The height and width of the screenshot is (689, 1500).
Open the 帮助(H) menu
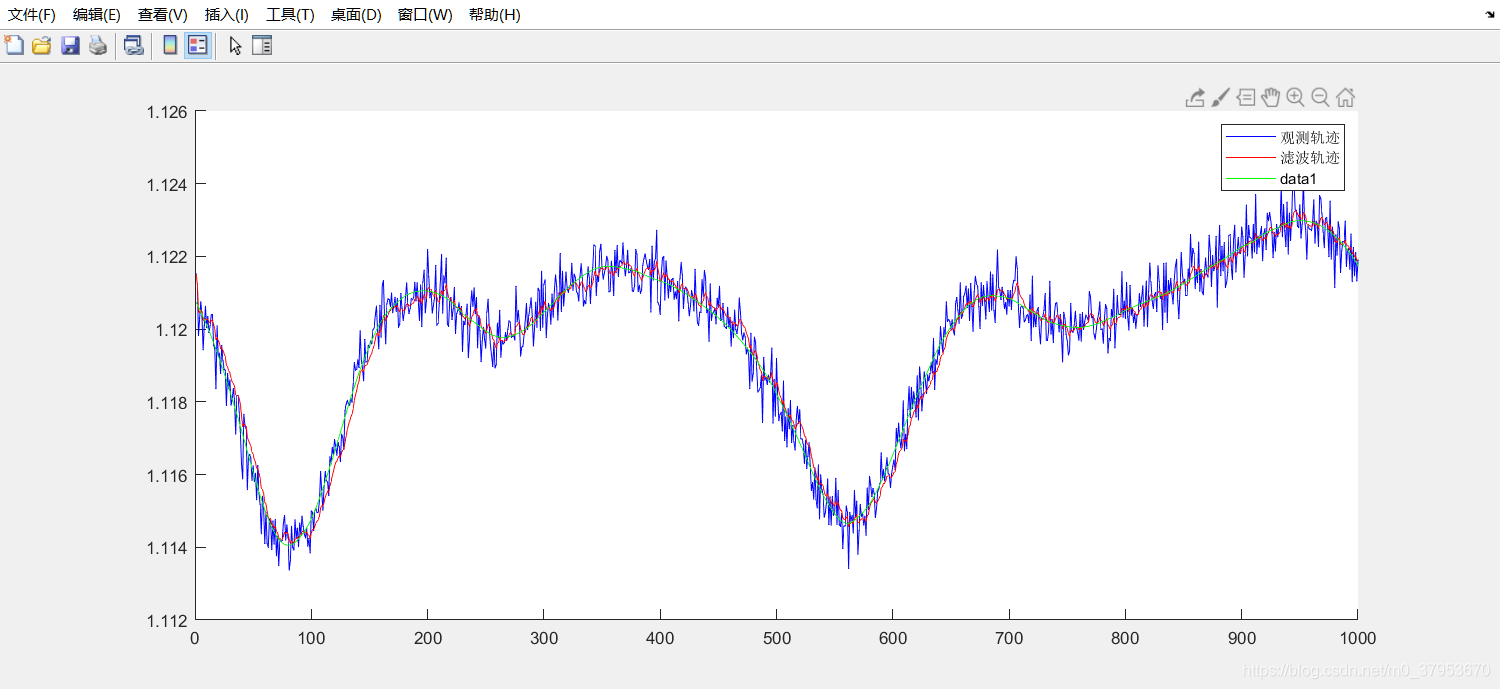point(495,15)
